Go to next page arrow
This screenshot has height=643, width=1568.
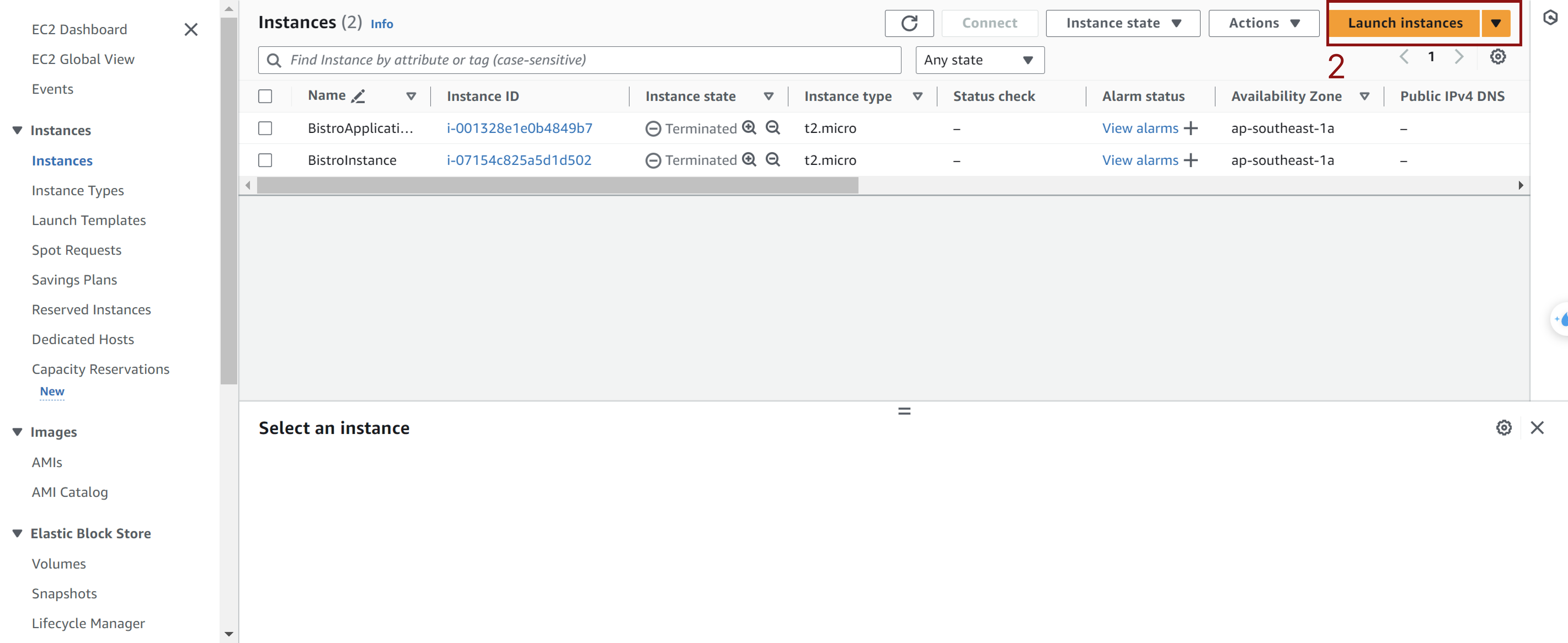pyautogui.click(x=1459, y=57)
